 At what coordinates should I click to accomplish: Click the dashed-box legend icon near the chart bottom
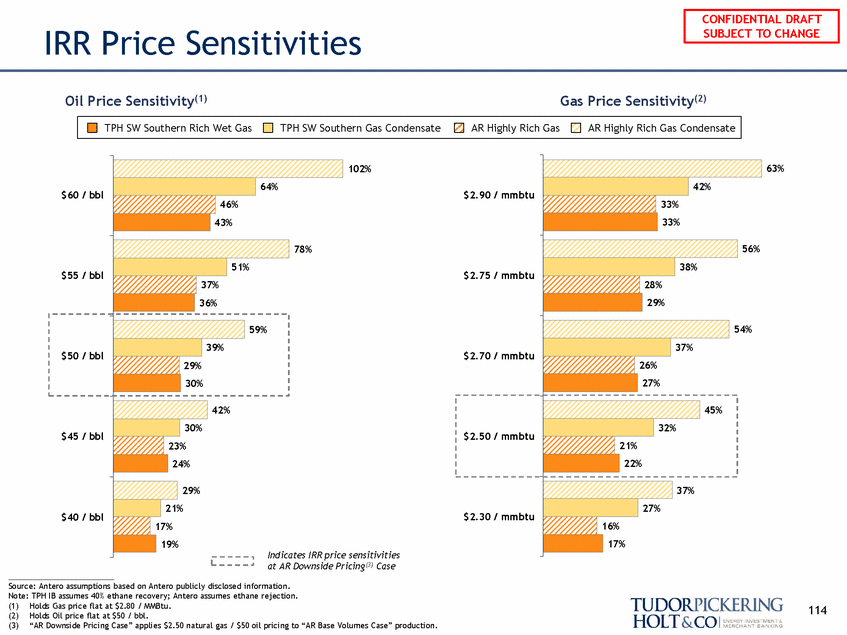point(232,561)
